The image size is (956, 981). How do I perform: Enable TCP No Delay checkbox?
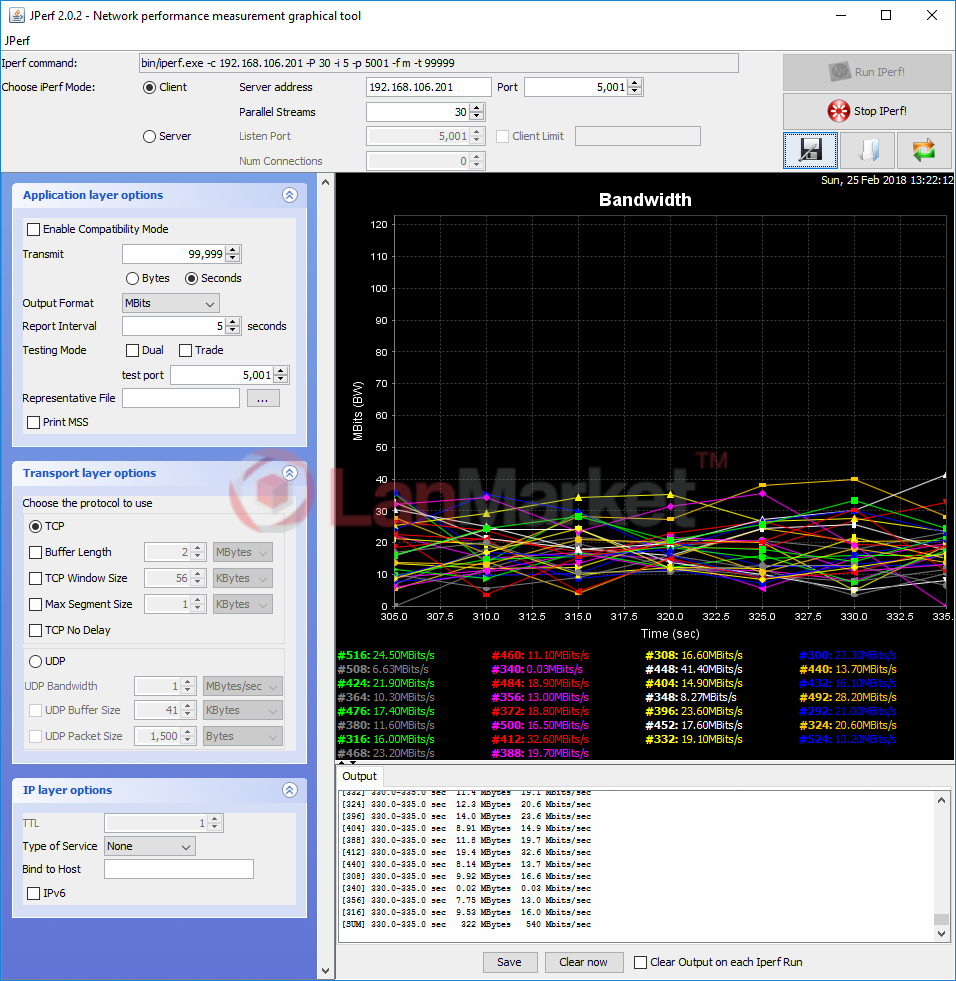coord(36,630)
